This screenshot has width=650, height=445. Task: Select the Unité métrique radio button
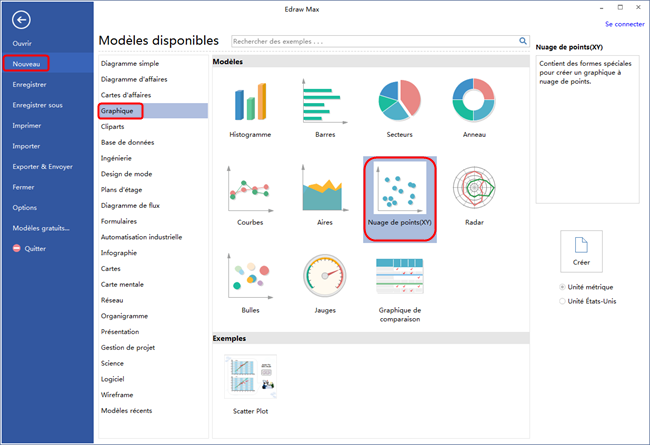pyautogui.click(x=563, y=287)
